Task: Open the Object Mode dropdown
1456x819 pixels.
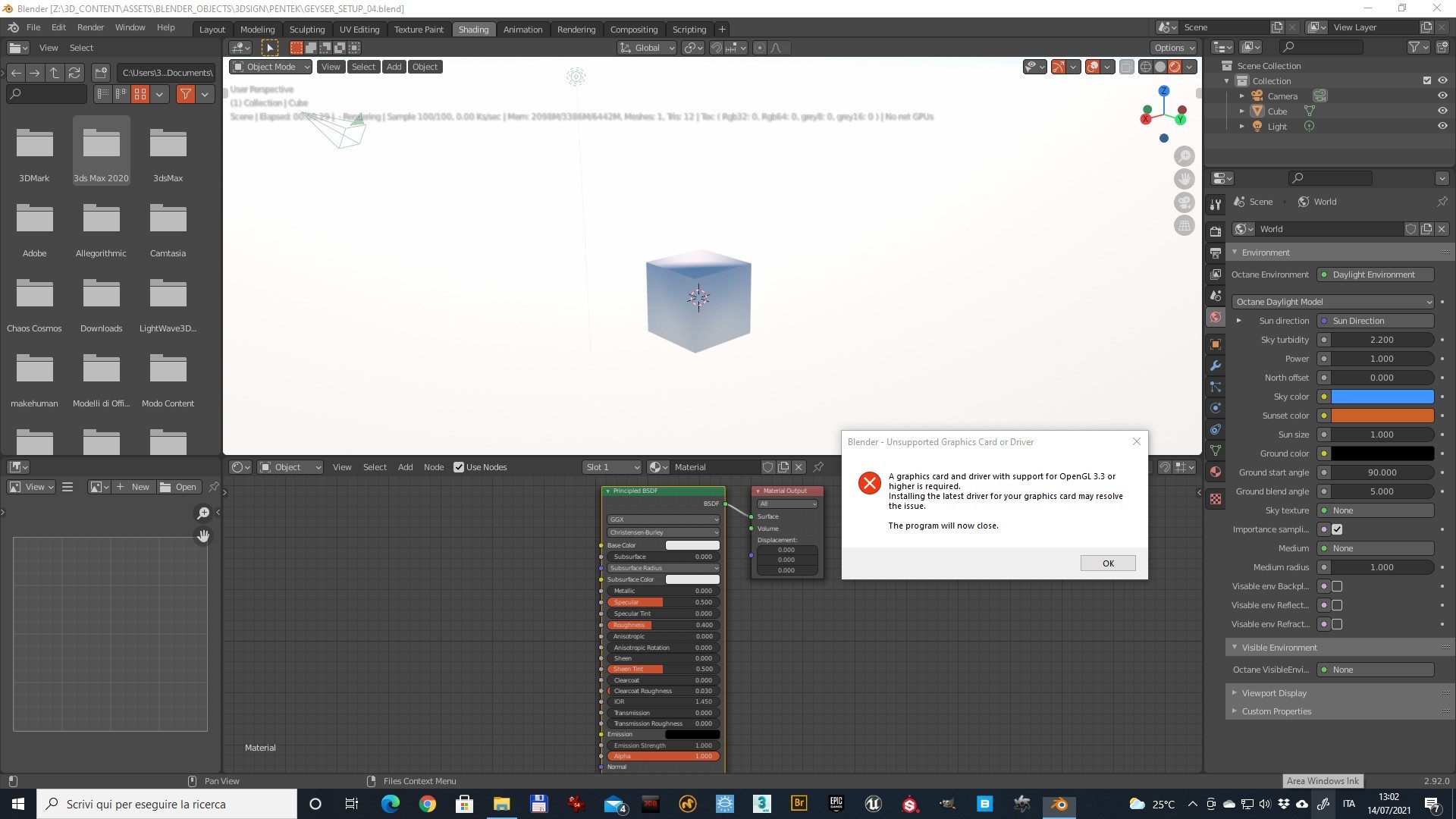Action: [271, 67]
